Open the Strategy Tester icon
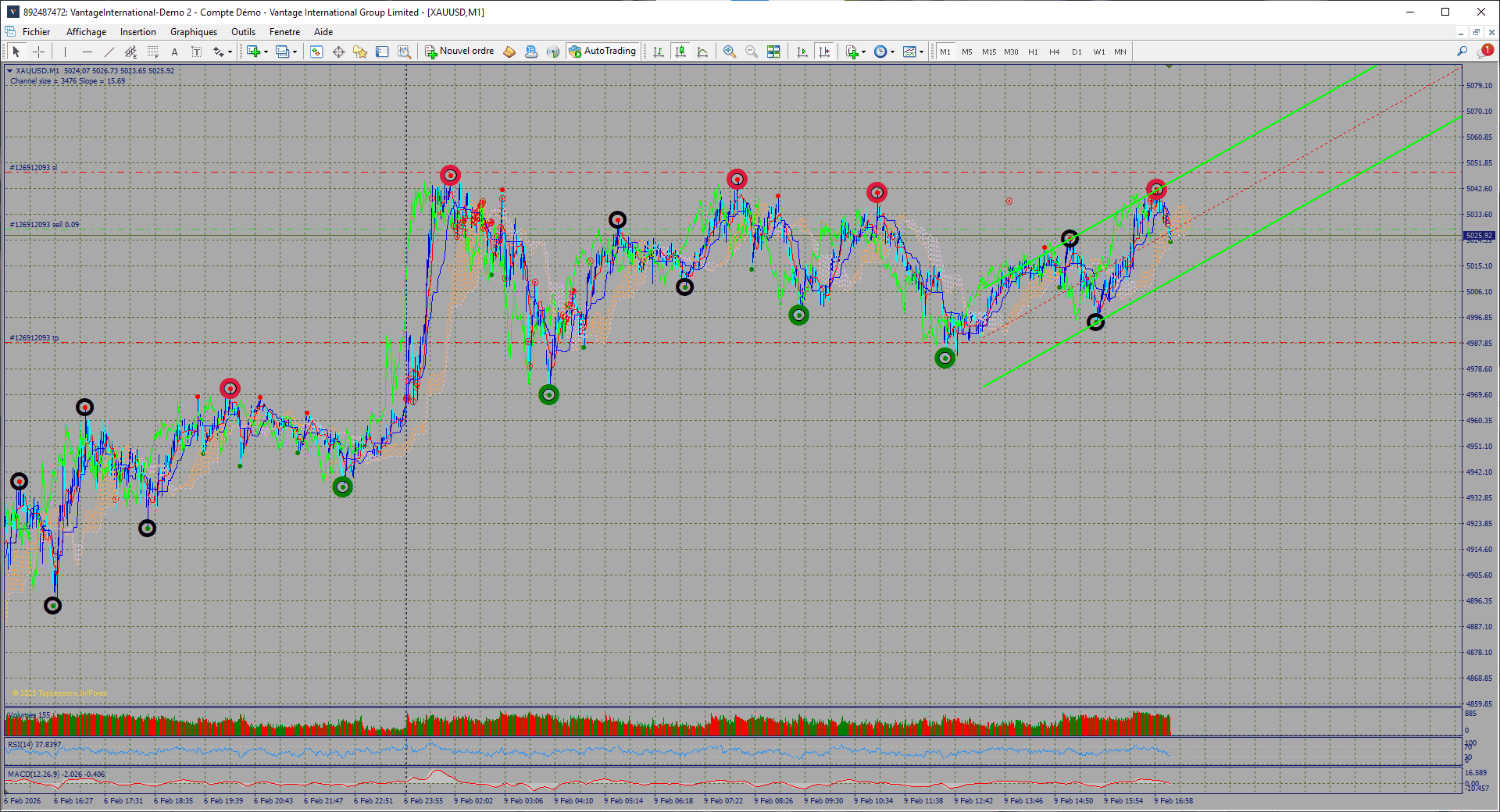The height and width of the screenshot is (812, 1500). [404, 52]
